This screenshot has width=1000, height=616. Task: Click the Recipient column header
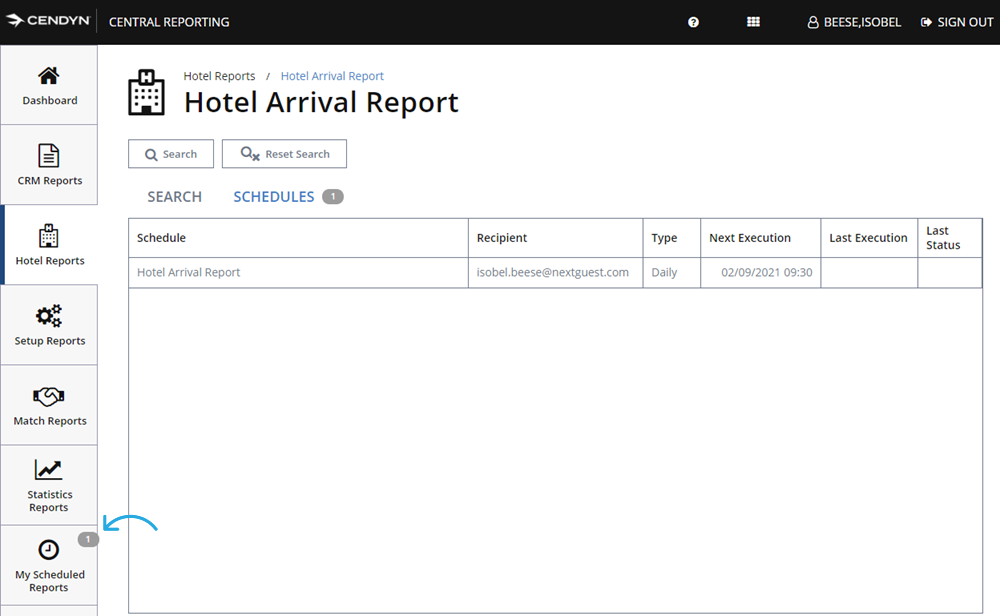555,238
